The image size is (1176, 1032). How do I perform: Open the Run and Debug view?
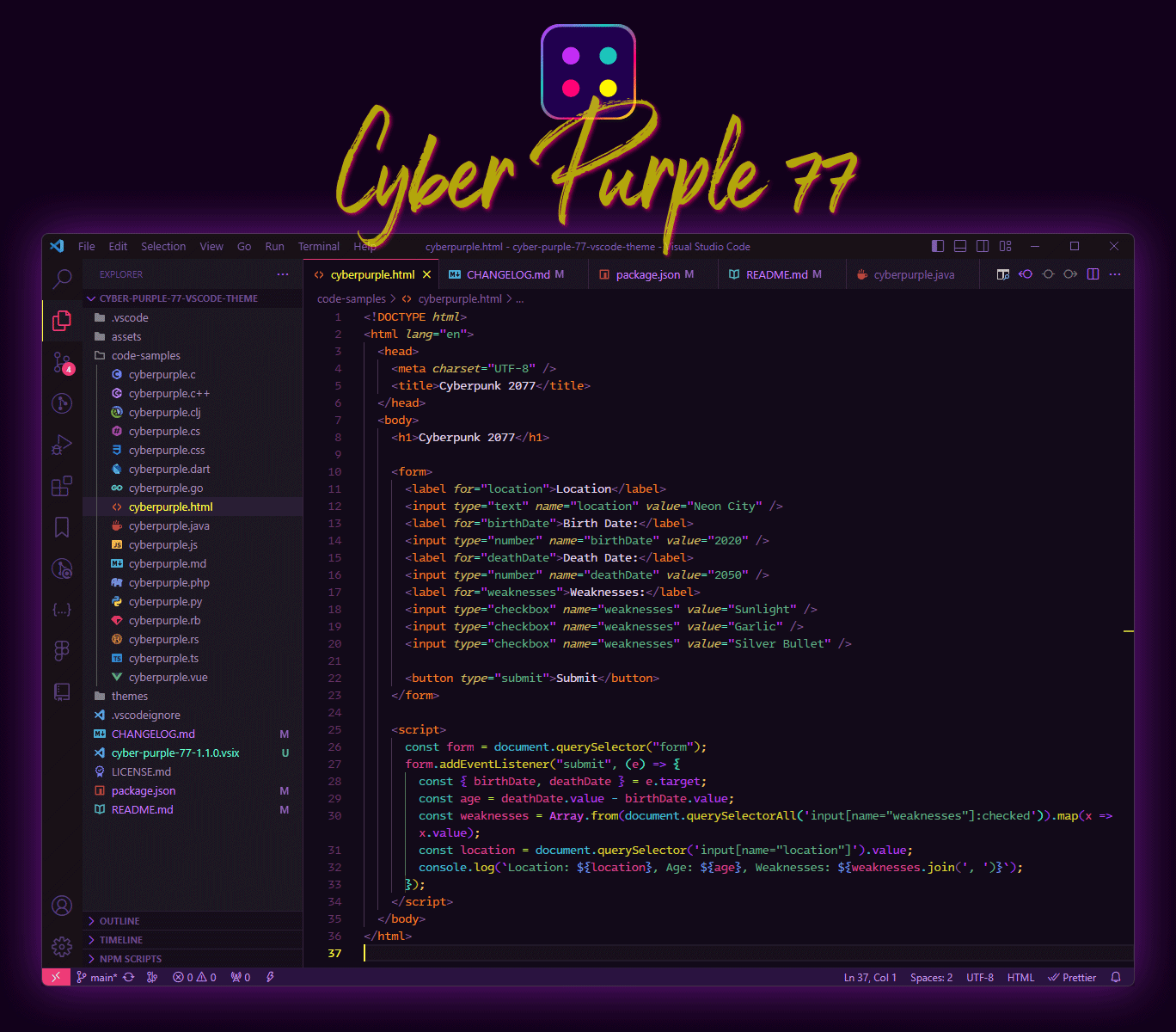tap(62, 445)
